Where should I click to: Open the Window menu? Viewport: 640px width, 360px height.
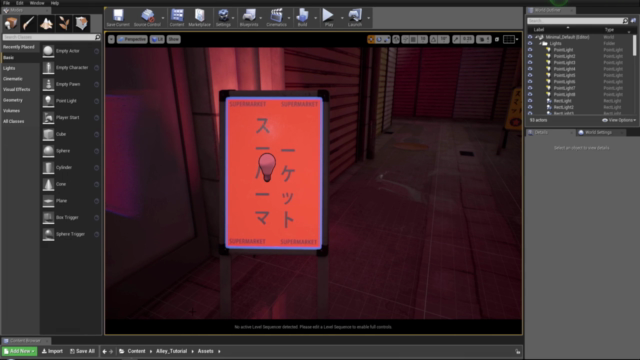pyautogui.click(x=37, y=3)
